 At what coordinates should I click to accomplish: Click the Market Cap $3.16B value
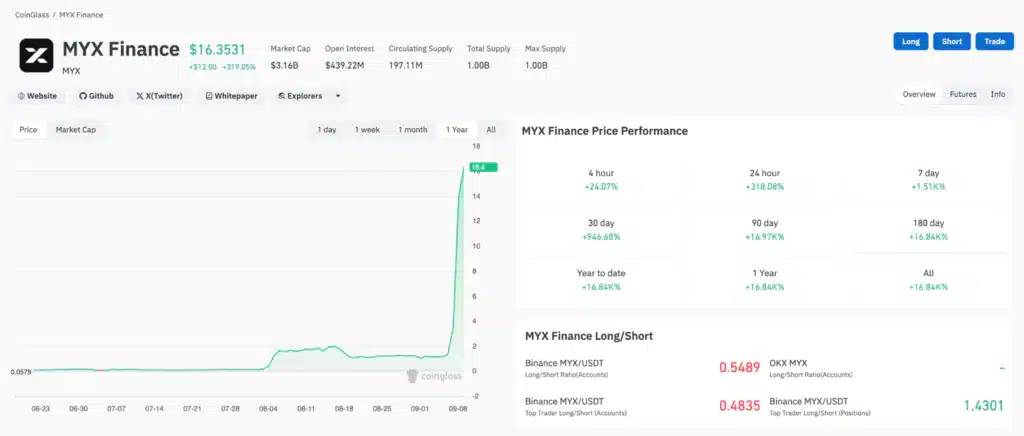tap(284, 66)
